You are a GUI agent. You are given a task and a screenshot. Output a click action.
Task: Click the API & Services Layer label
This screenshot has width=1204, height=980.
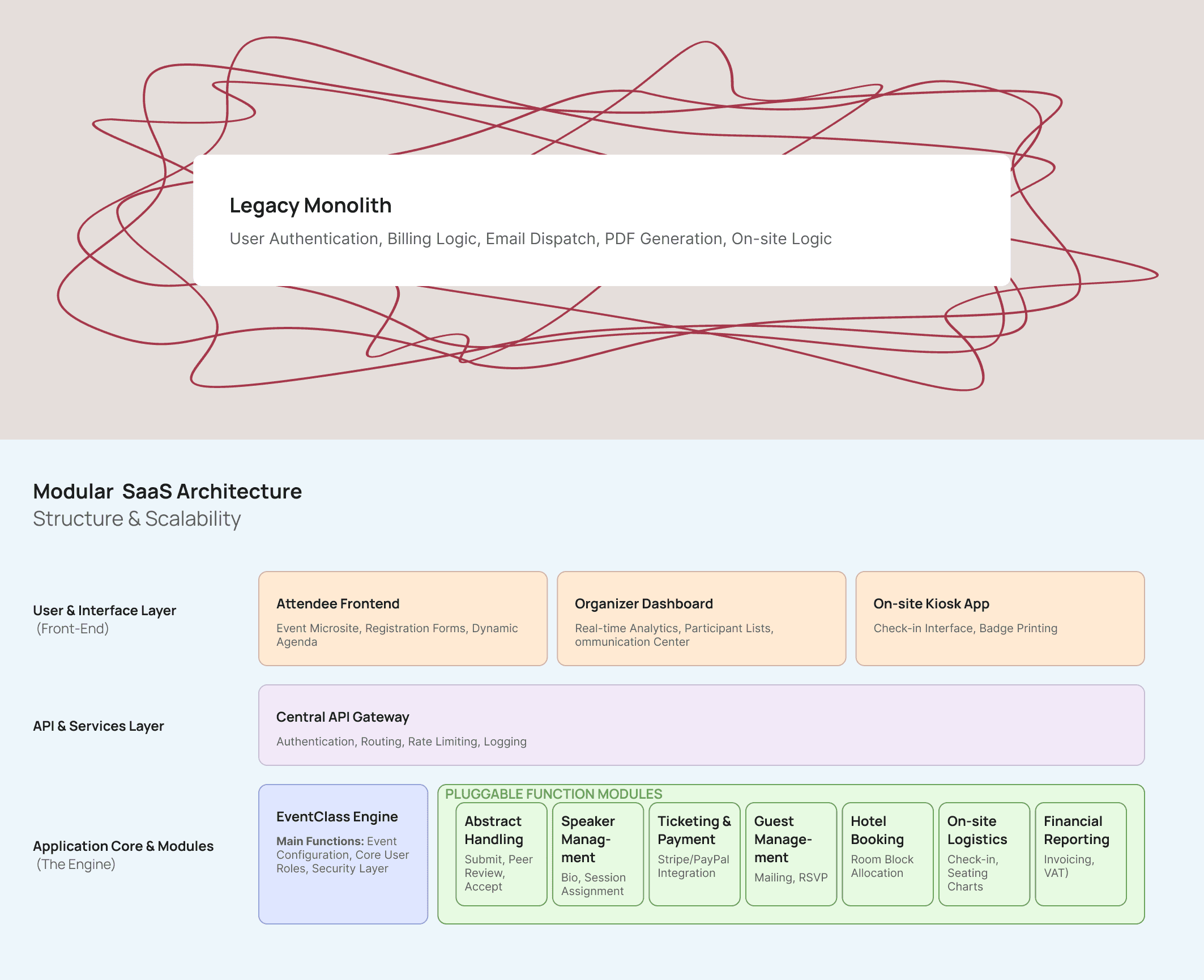99,726
